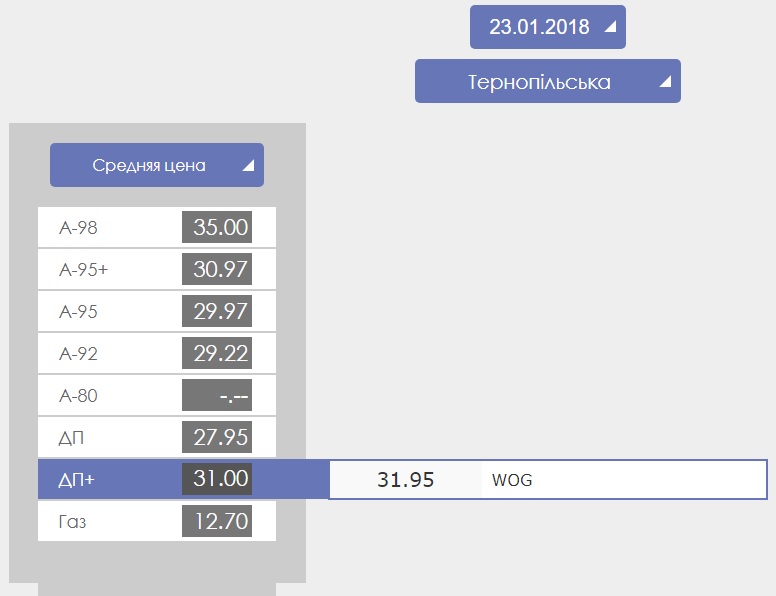The width and height of the screenshot is (776, 596).
Task: Select the A-95+ fuel row
Action: point(157,269)
